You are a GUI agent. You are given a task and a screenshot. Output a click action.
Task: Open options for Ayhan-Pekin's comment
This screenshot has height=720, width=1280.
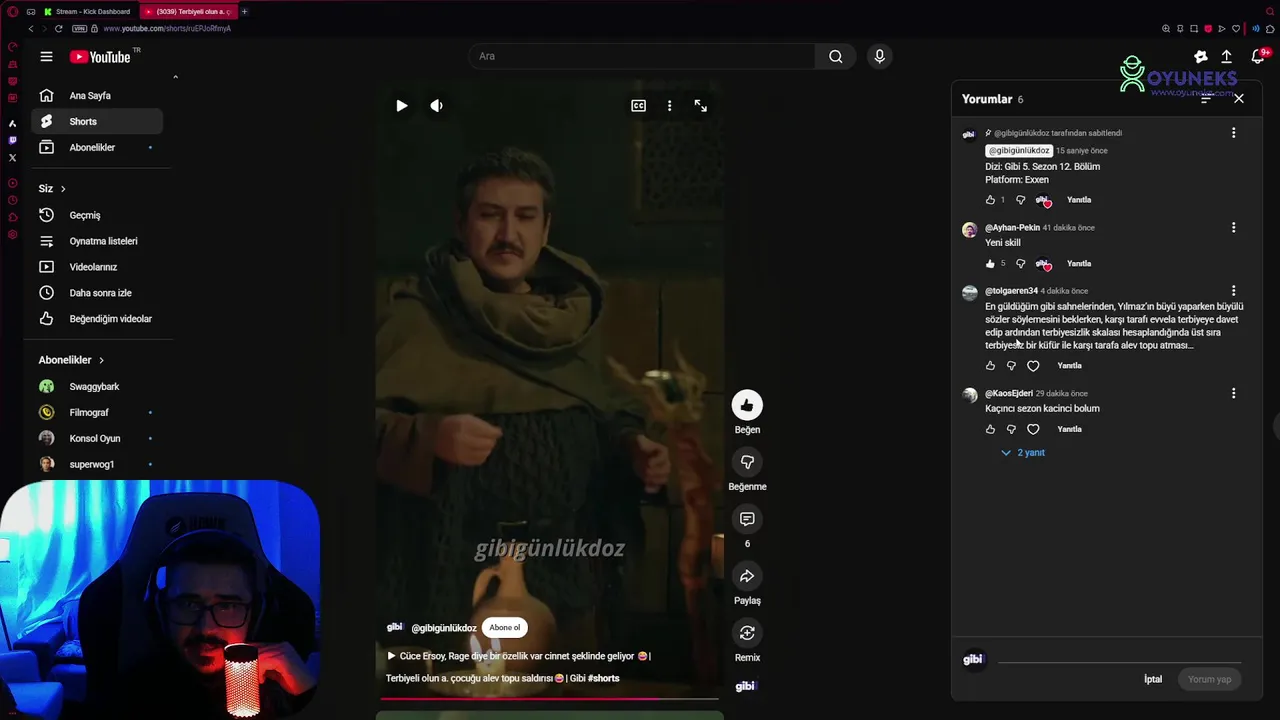click(1233, 228)
